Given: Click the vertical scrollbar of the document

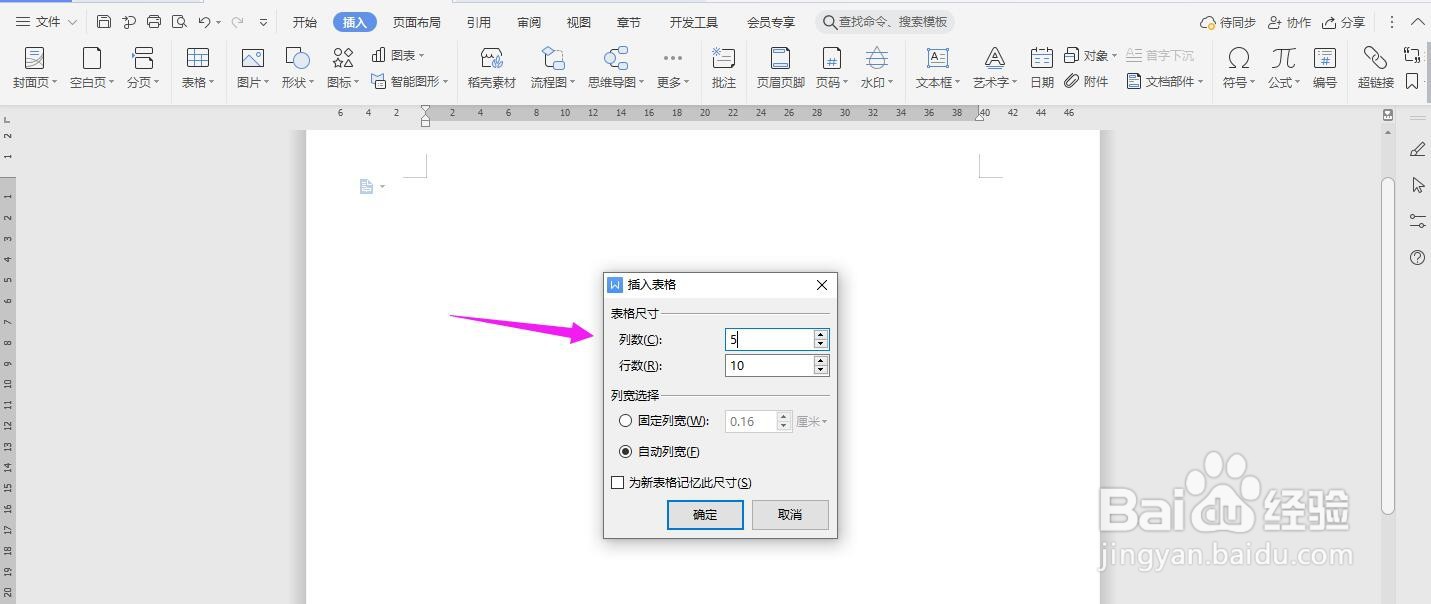Looking at the screenshot, I should (1387, 346).
